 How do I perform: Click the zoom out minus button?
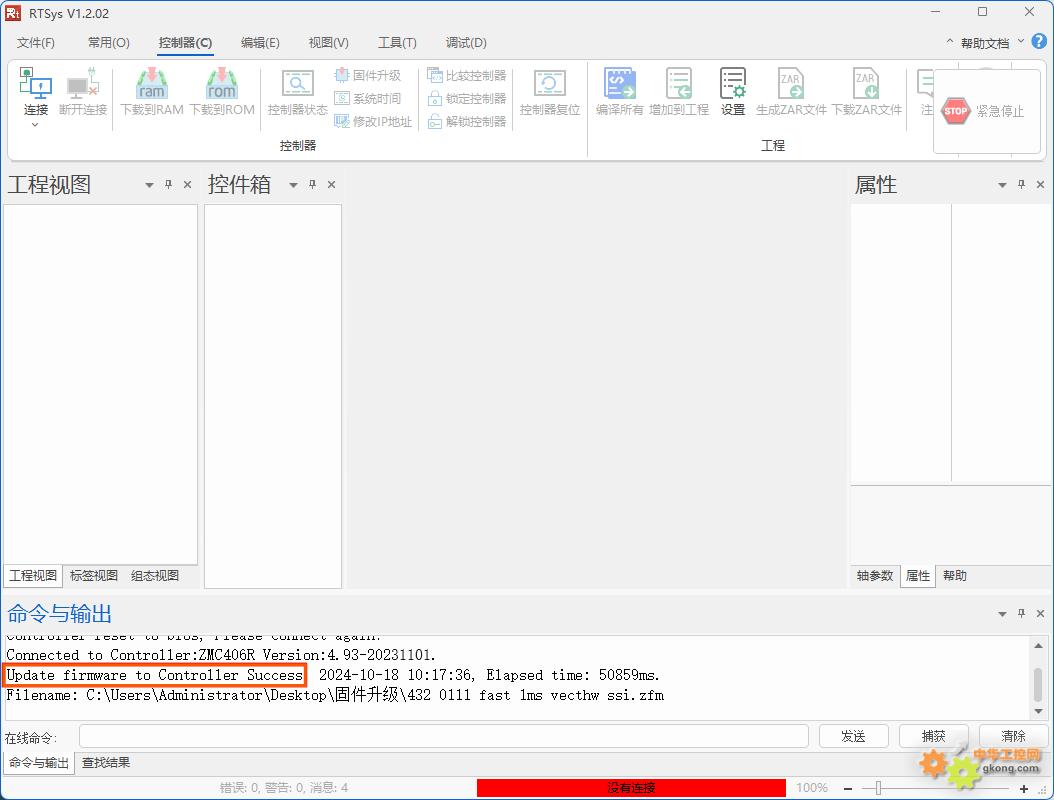[x=848, y=788]
